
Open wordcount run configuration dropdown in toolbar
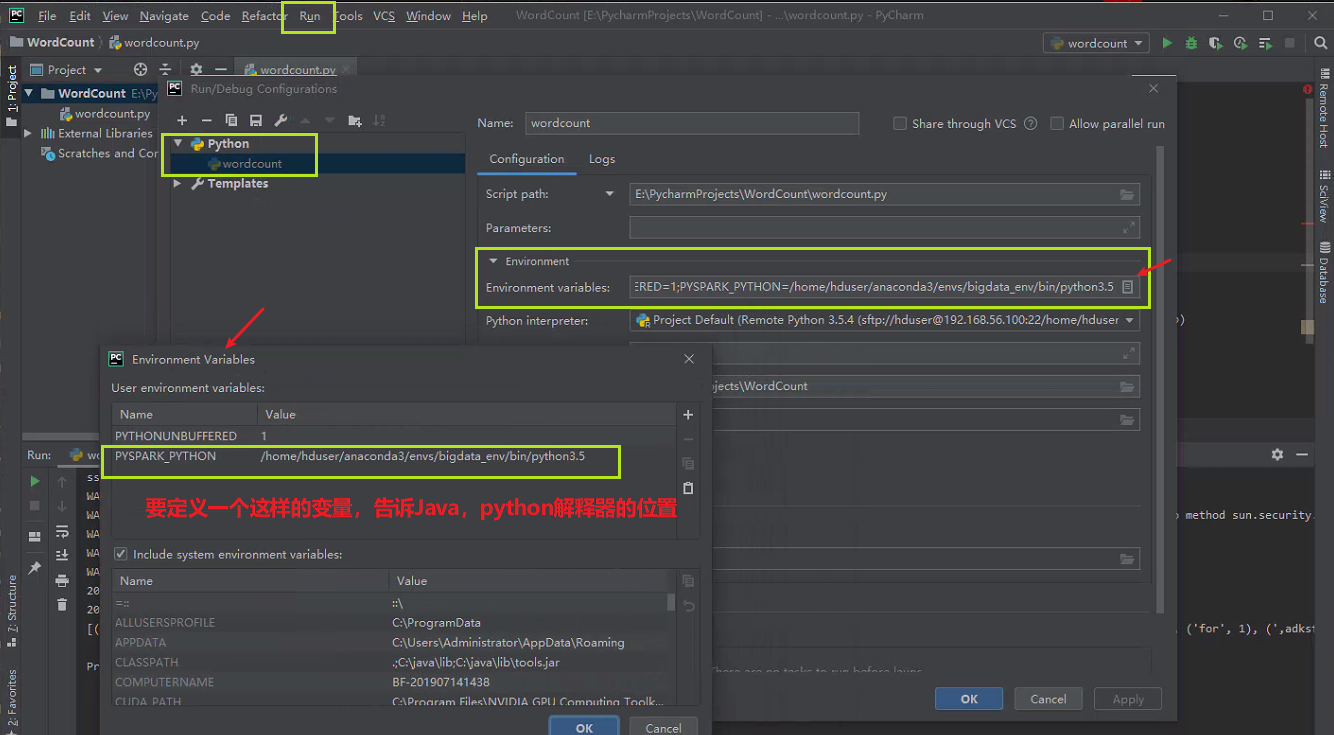point(1096,43)
